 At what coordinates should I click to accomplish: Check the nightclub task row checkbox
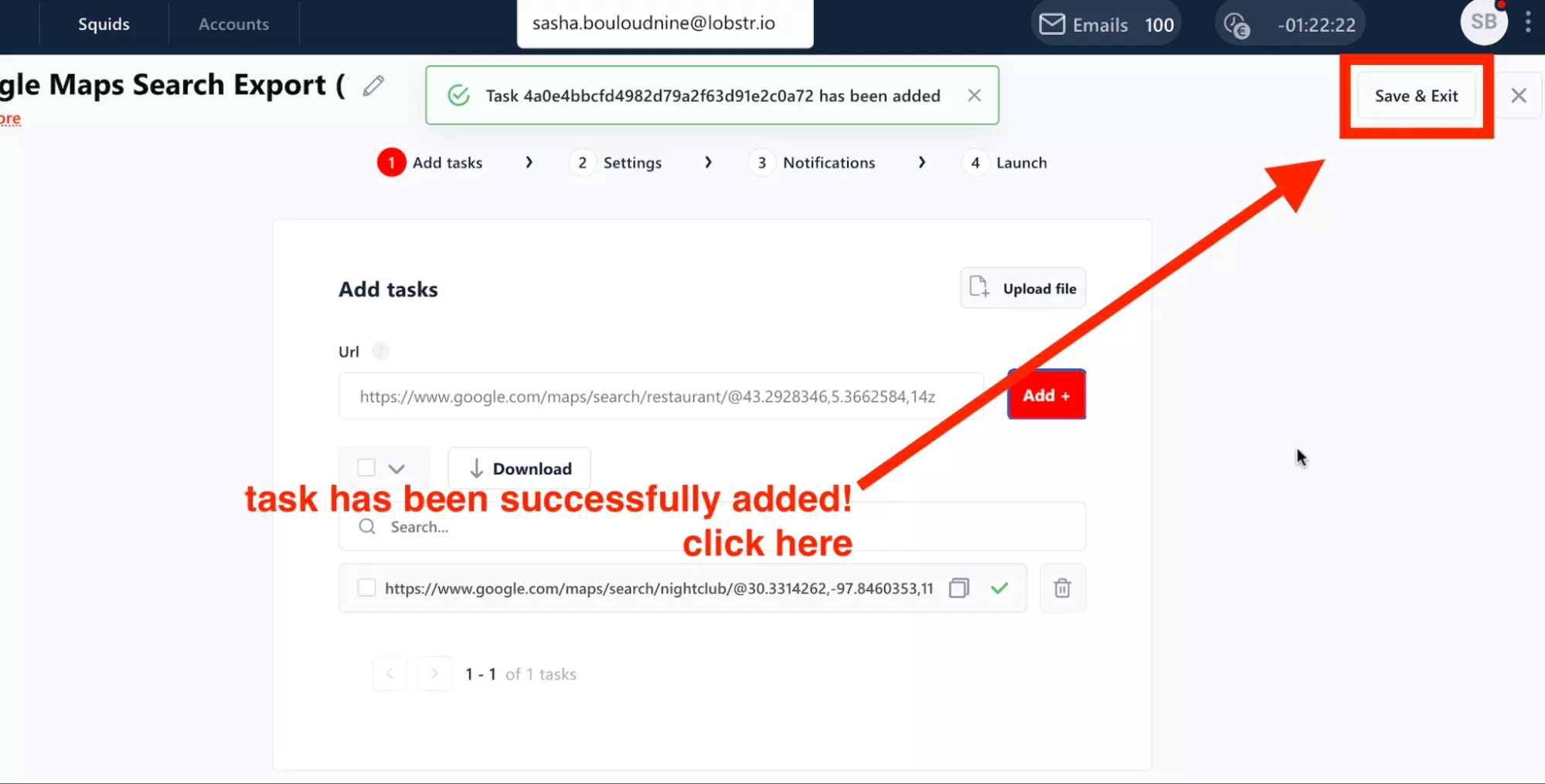366,588
